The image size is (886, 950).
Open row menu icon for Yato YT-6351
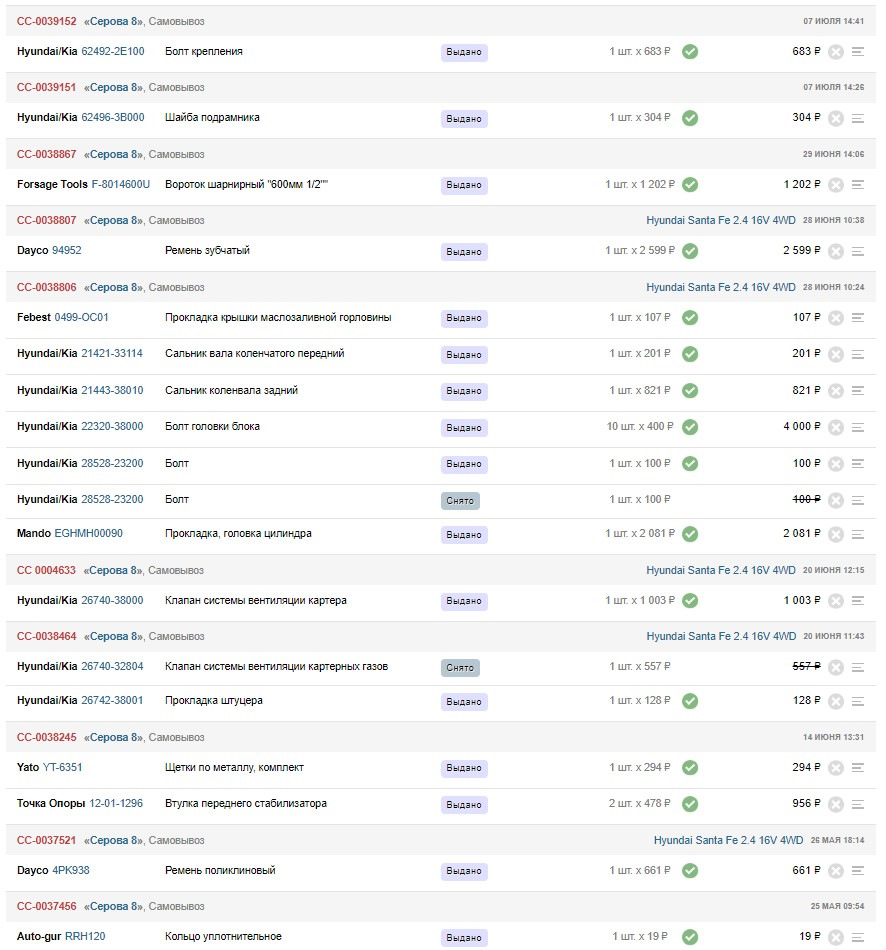tap(857, 768)
